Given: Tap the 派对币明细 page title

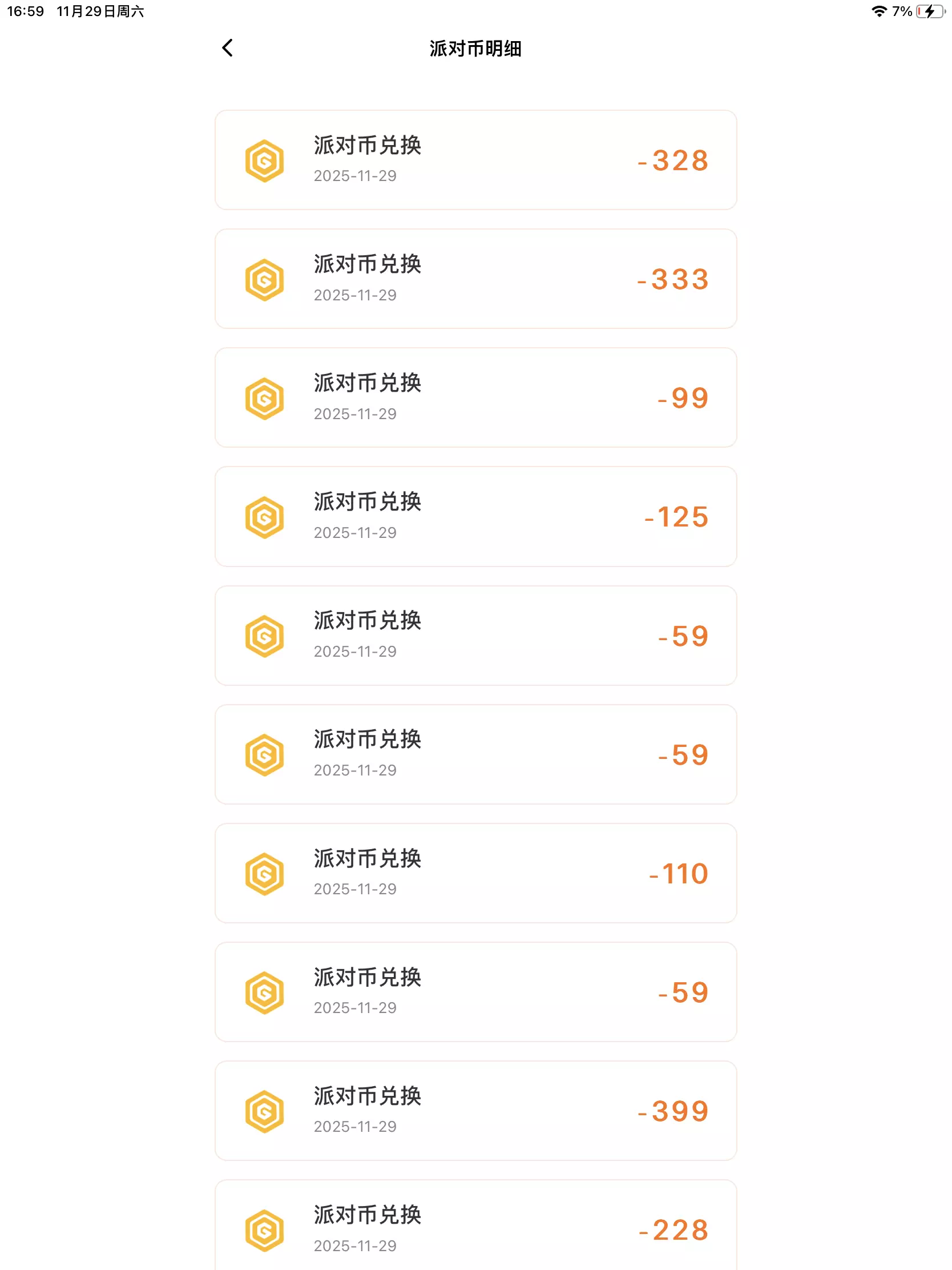Looking at the screenshot, I should point(475,49).
